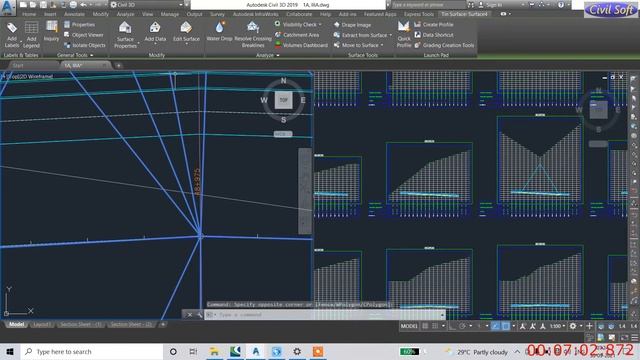Screen dimensions: 640x360
Task: Open the Move to Surface dropdown arrow
Action: [382, 45]
